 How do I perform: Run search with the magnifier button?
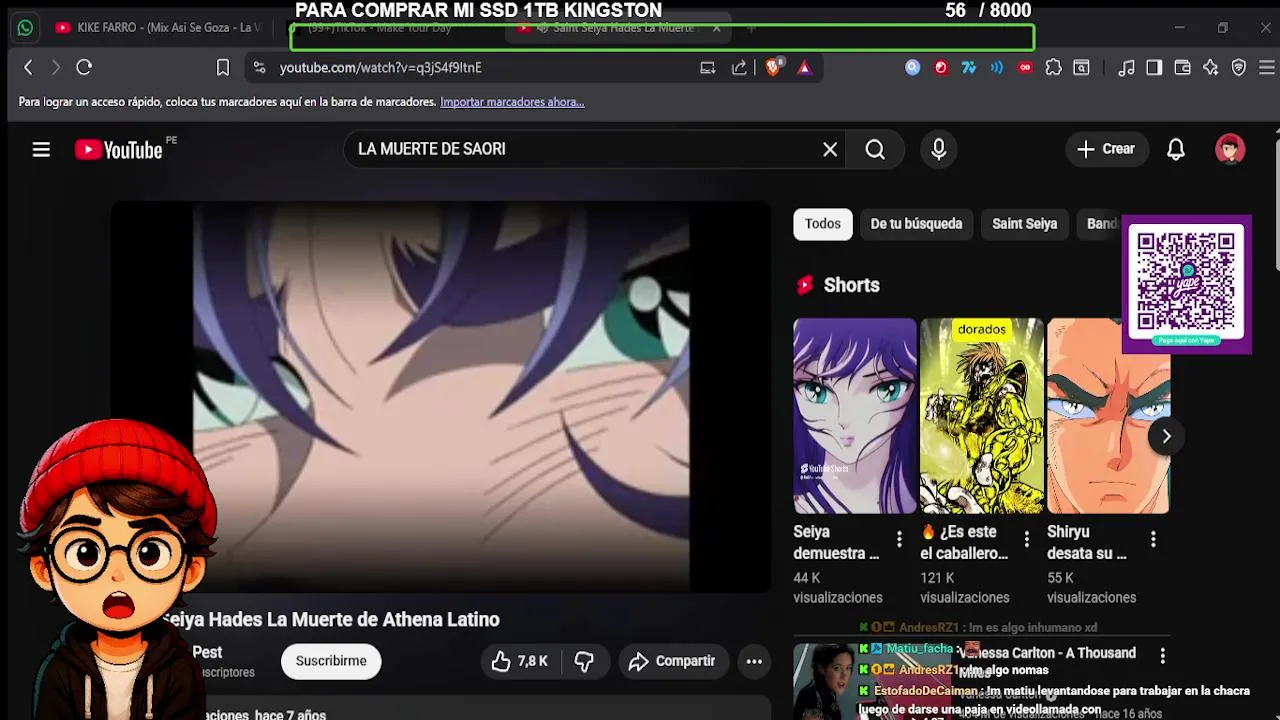point(875,149)
